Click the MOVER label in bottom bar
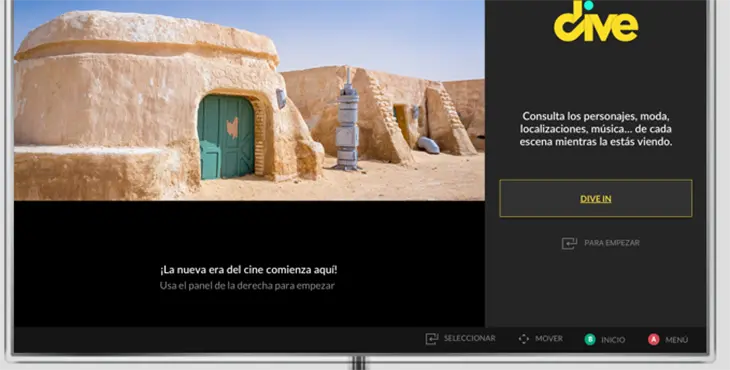This screenshot has height=370, width=730. click(549, 338)
